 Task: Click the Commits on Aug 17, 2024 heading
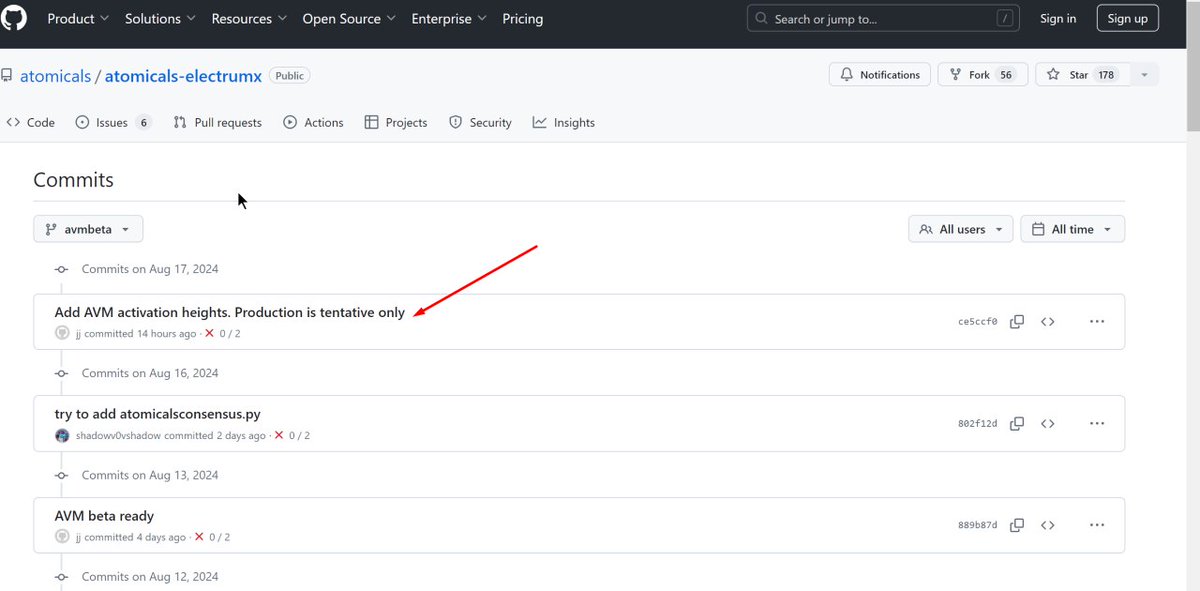pos(150,270)
